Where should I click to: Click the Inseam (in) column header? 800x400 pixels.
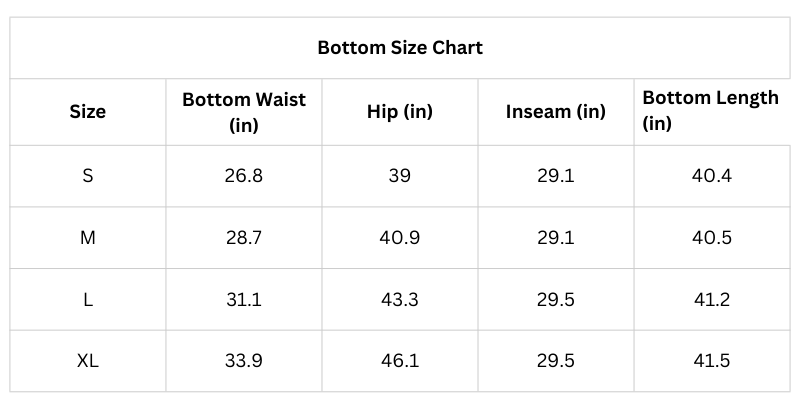[556, 112]
